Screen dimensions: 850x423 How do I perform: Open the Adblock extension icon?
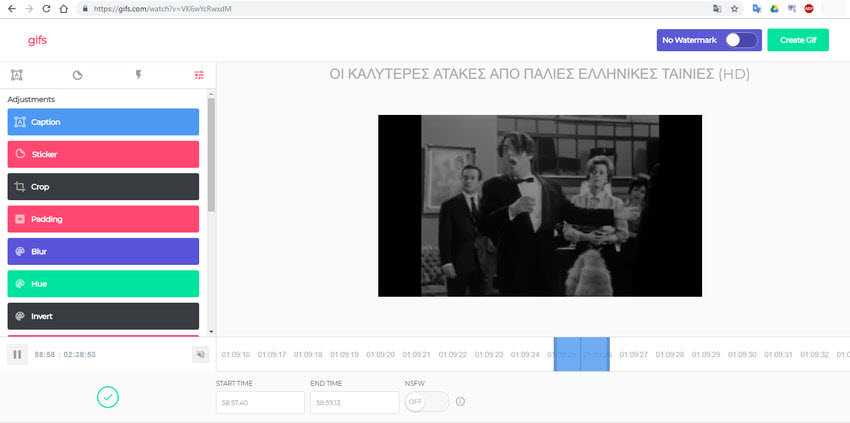pyautogui.click(x=809, y=9)
